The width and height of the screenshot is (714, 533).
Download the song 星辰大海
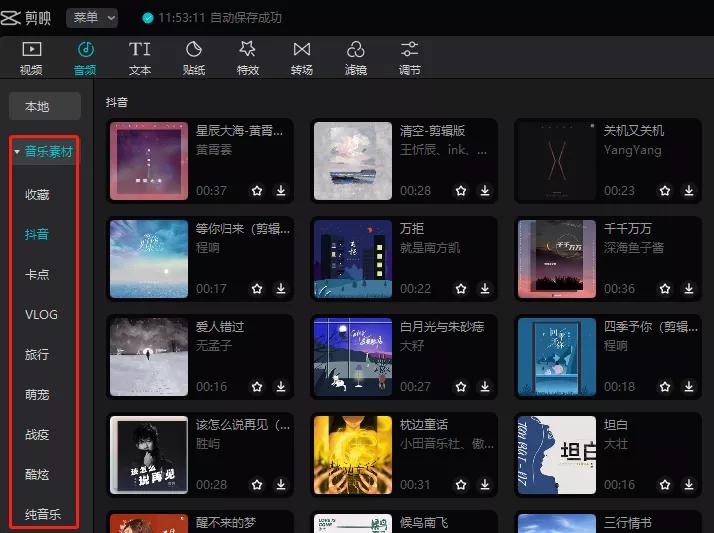point(281,190)
